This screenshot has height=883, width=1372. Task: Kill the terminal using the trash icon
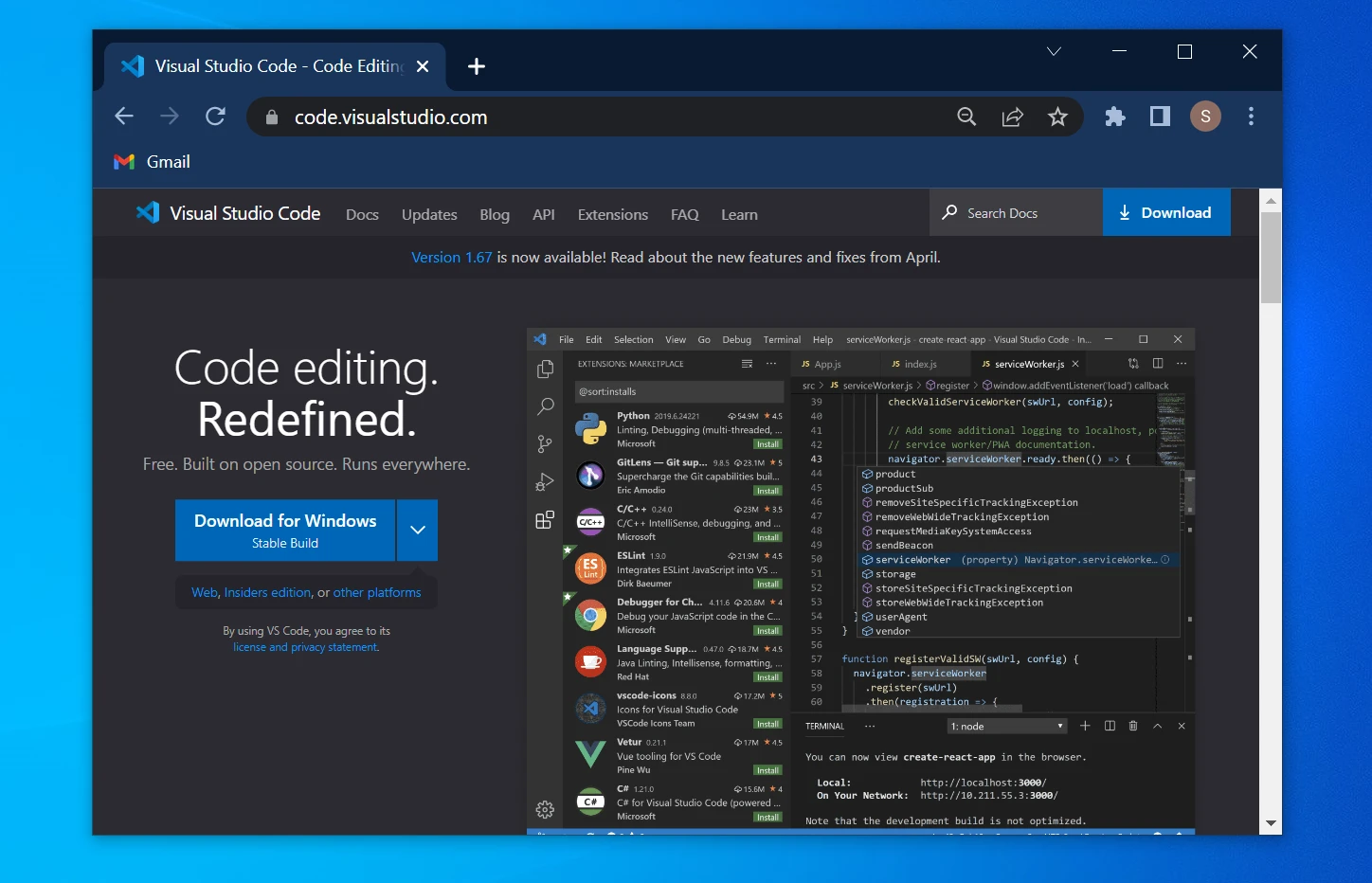[1133, 726]
